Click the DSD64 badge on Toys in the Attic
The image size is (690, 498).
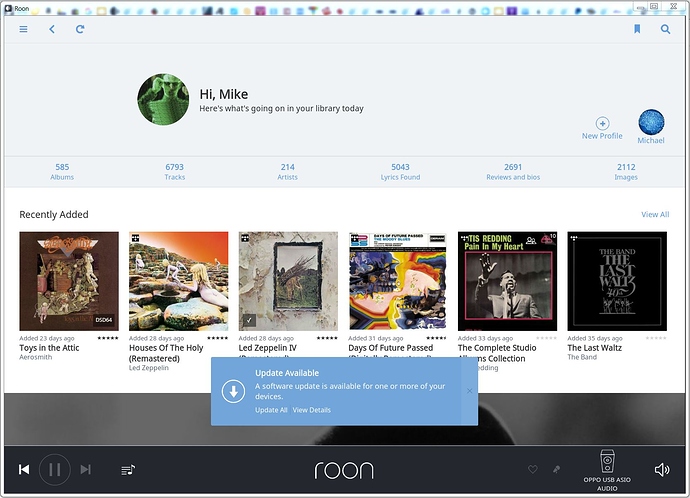(104, 320)
